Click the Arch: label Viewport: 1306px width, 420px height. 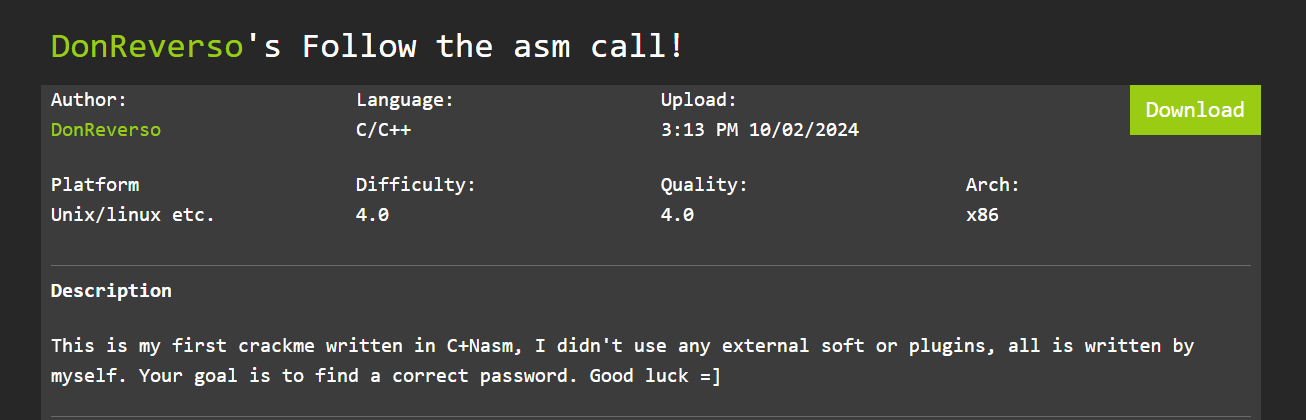pyautogui.click(x=993, y=185)
